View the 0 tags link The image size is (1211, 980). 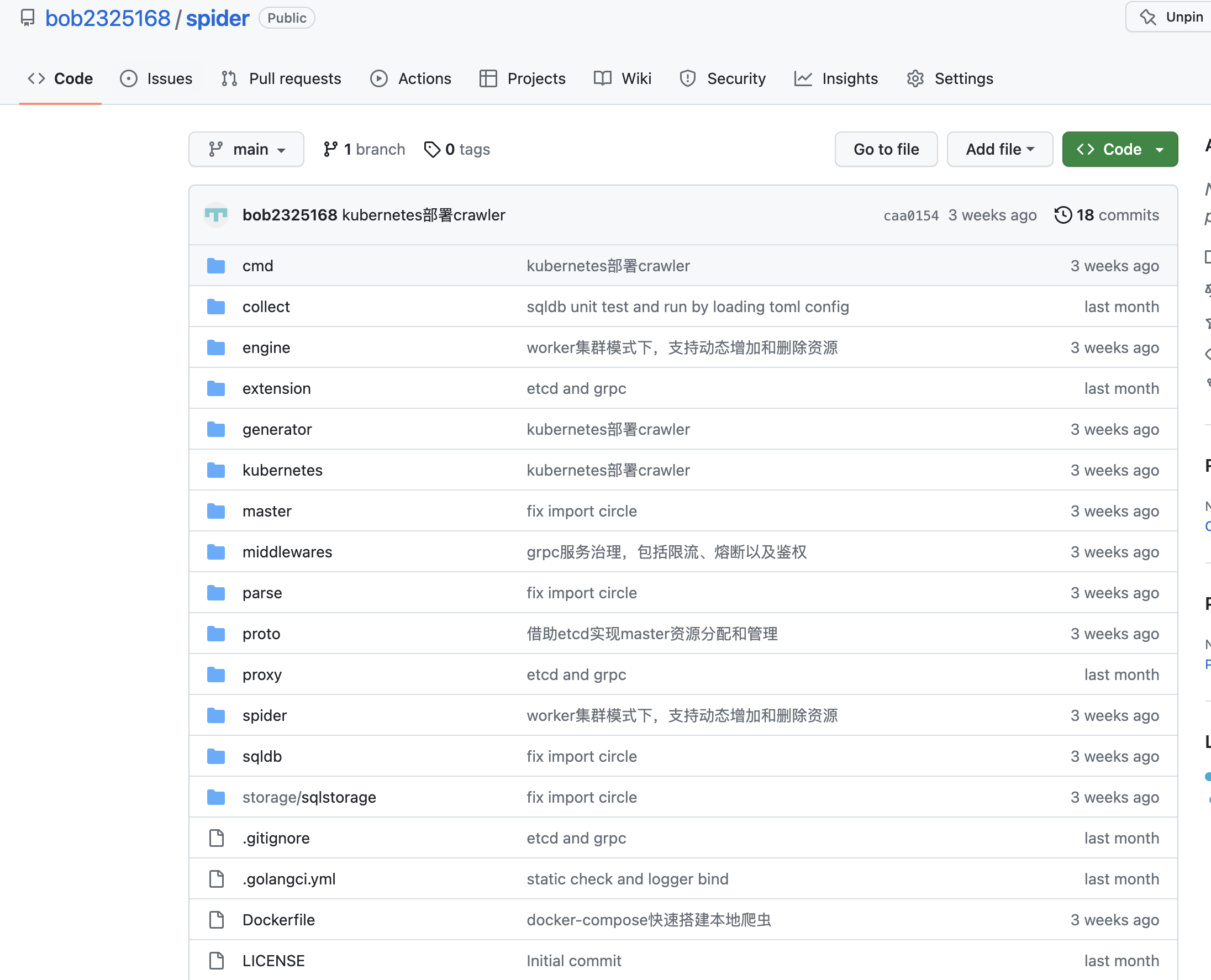tap(457, 149)
